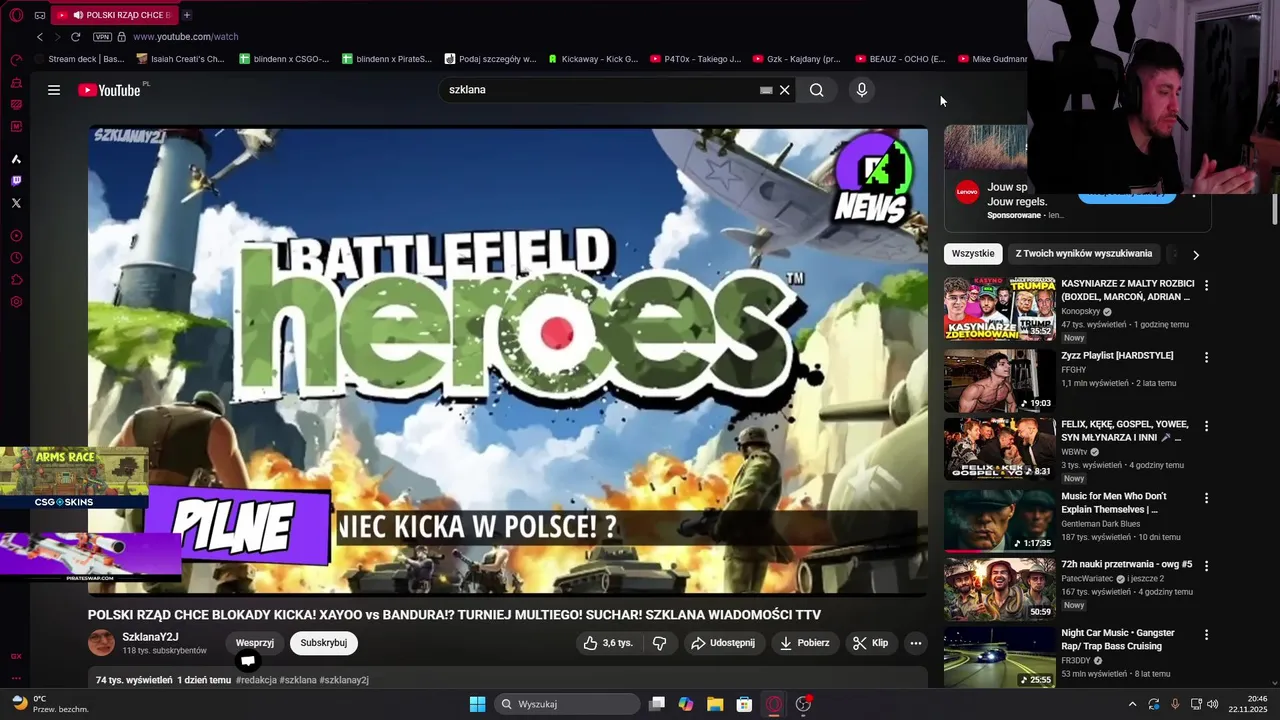Open menu for KASYNIARZE Z MALTY video
The width and height of the screenshot is (1280, 720).
pos(1206,285)
